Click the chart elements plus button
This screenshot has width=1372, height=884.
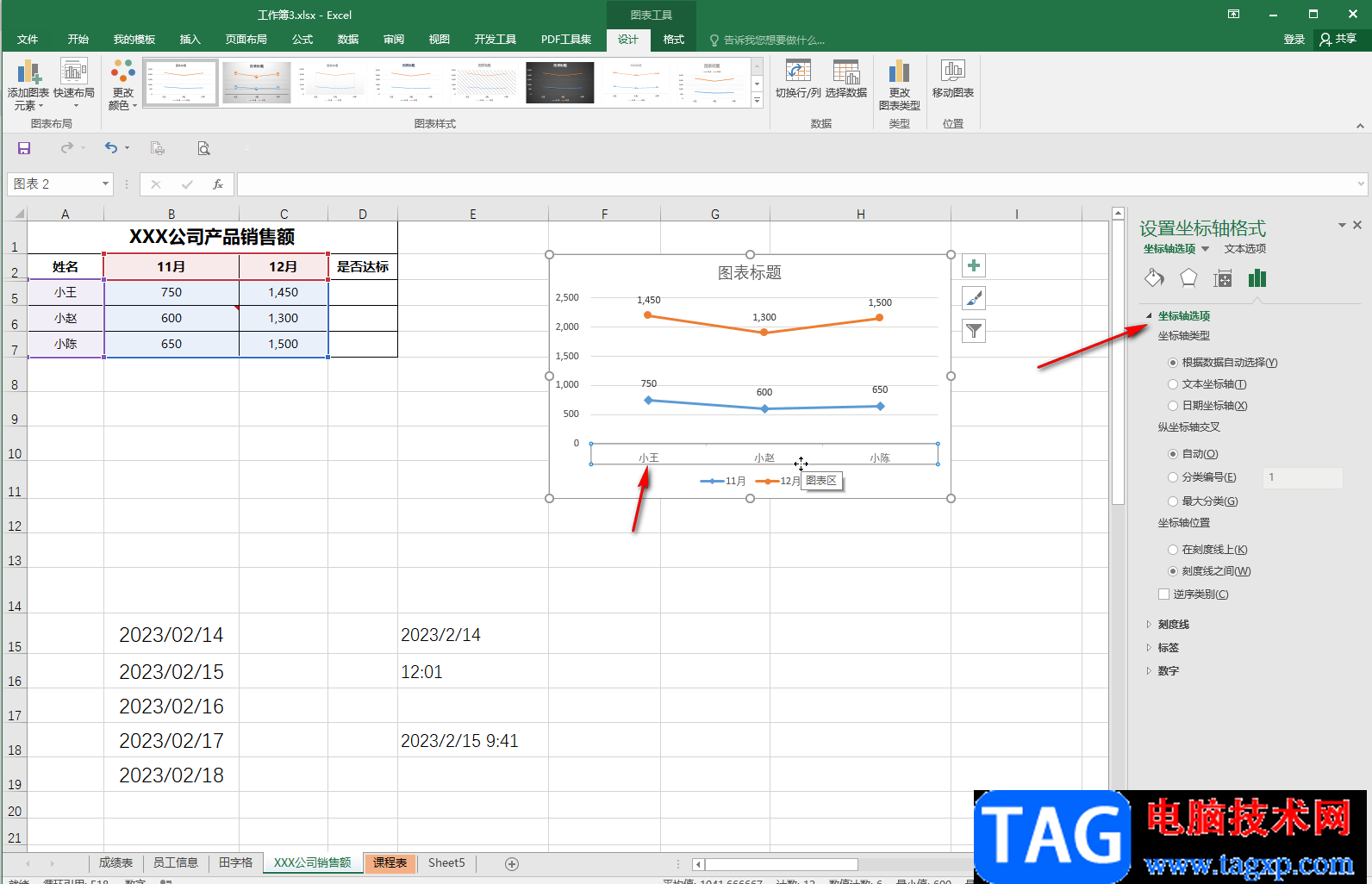(974, 265)
